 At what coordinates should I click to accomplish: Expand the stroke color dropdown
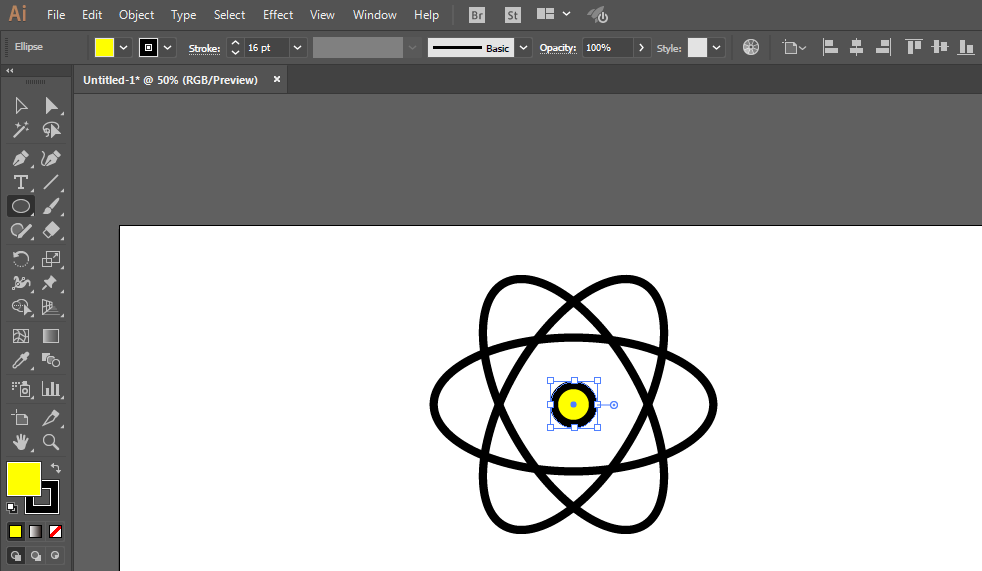click(167, 48)
